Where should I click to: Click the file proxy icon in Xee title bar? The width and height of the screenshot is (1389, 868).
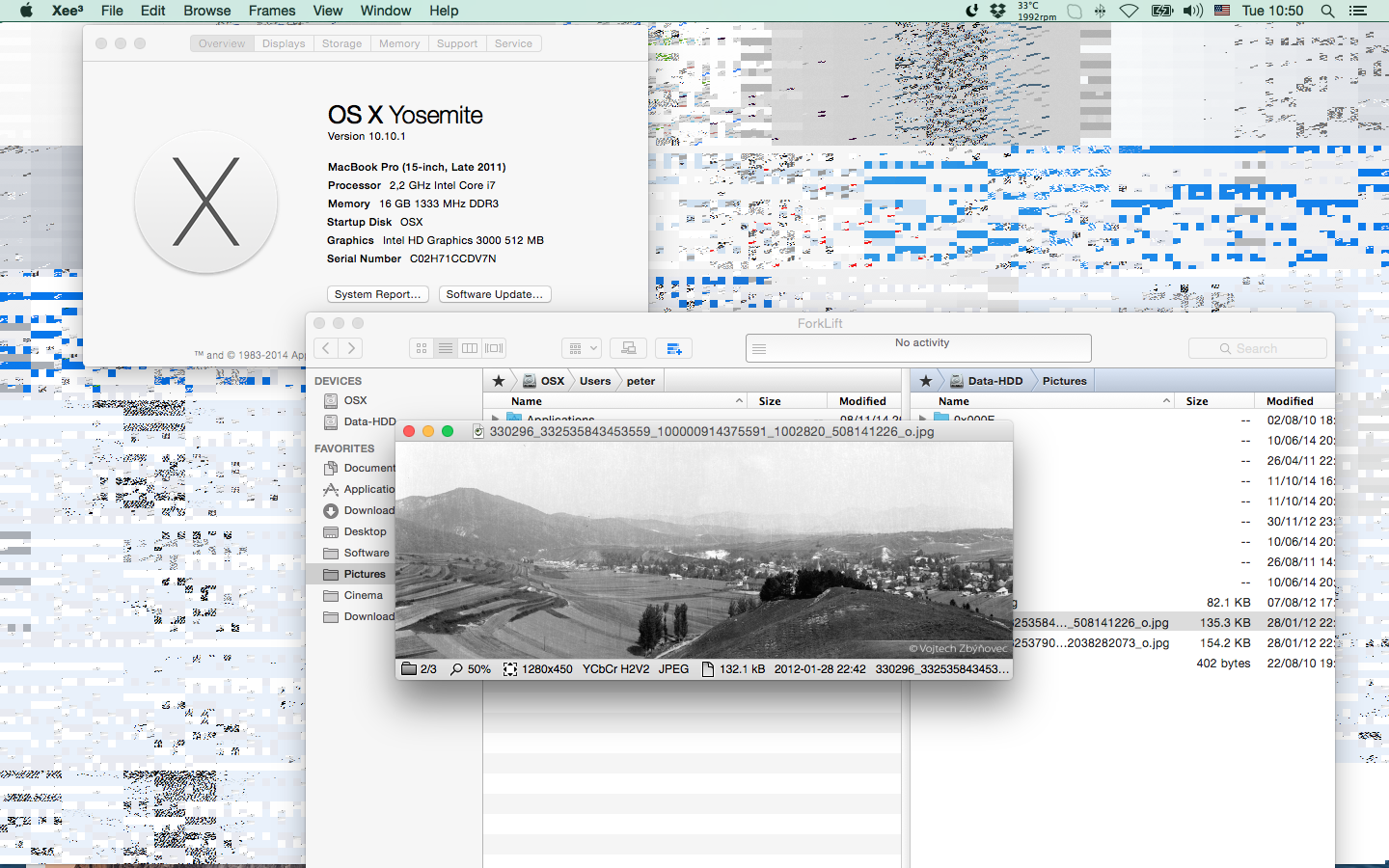click(x=478, y=432)
